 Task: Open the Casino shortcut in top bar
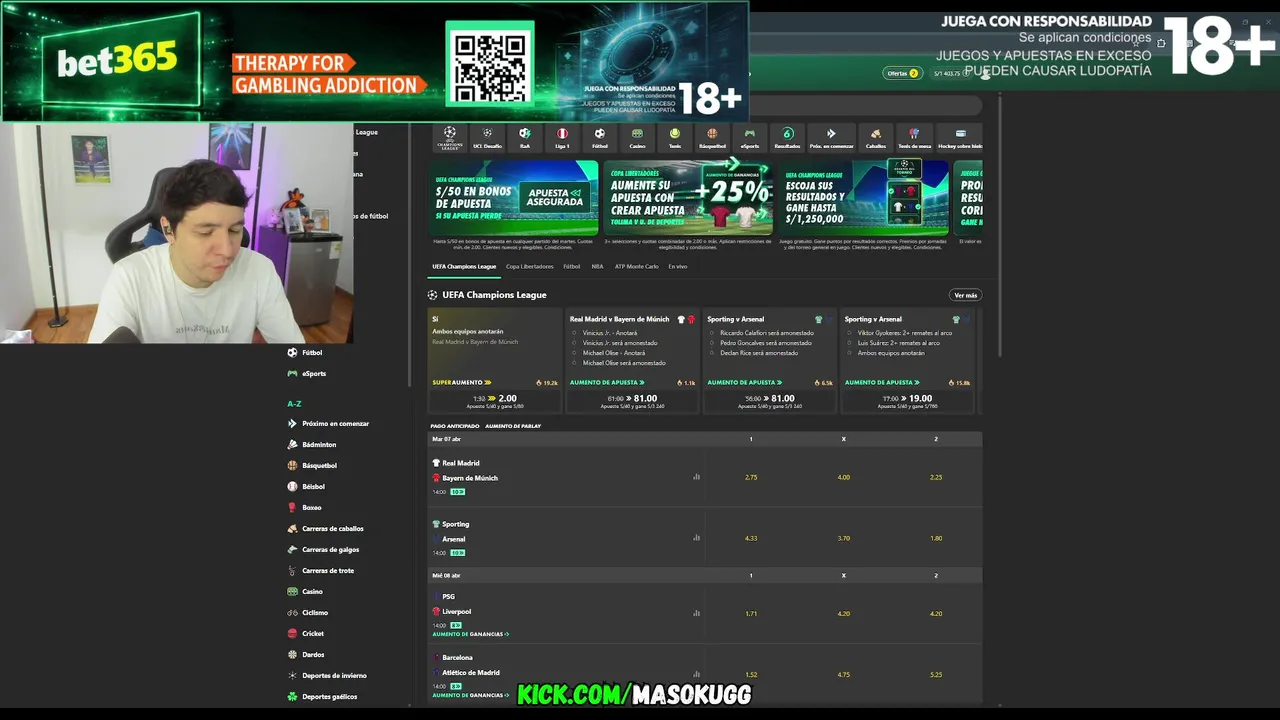[x=637, y=138]
